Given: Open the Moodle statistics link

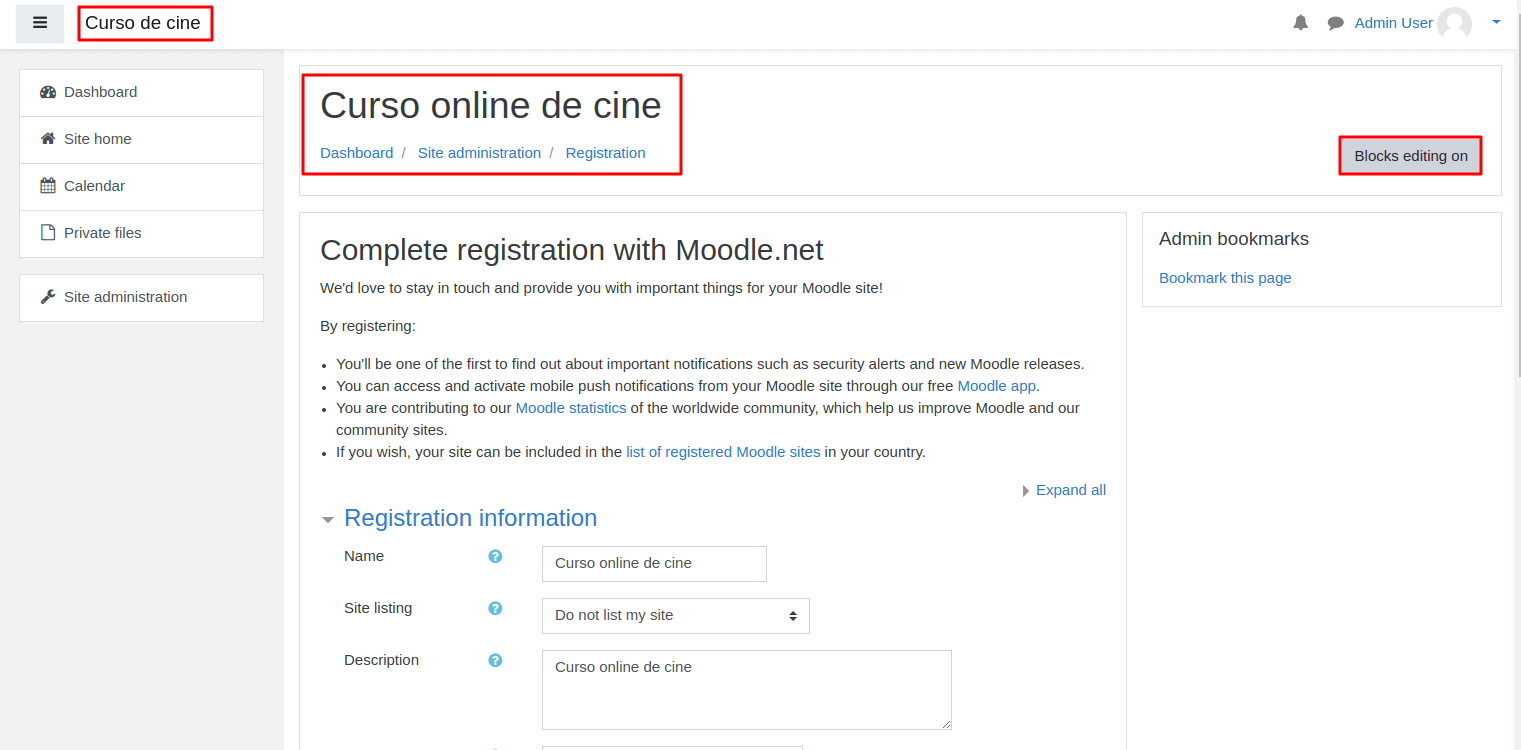Looking at the screenshot, I should [x=570, y=407].
